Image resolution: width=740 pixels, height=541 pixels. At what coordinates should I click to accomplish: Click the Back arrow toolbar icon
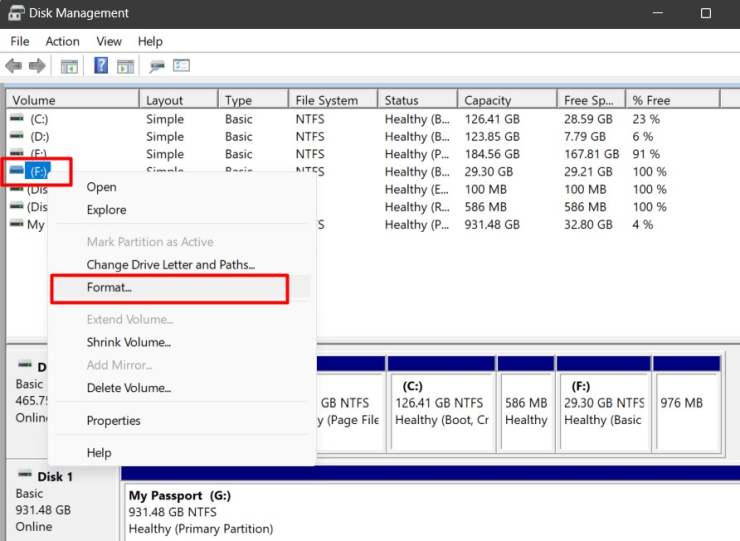click(x=14, y=66)
